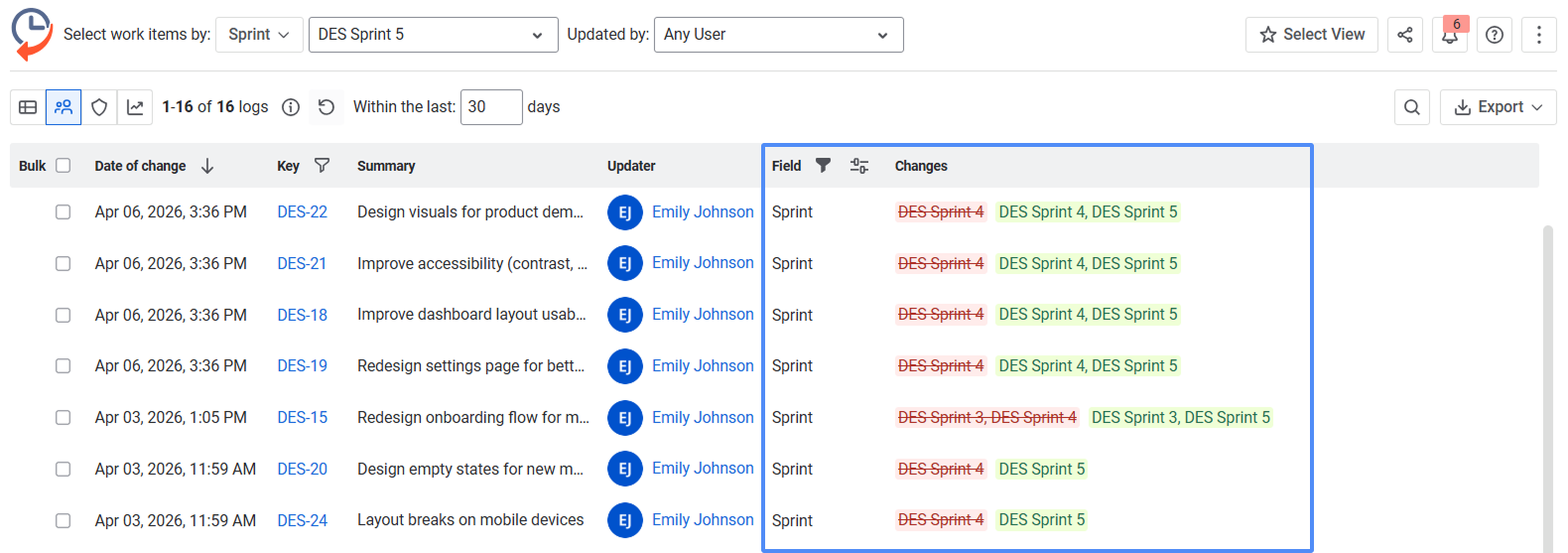
Task: Check the box for DES-22 row
Action: pyautogui.click(x=64, y=212)
